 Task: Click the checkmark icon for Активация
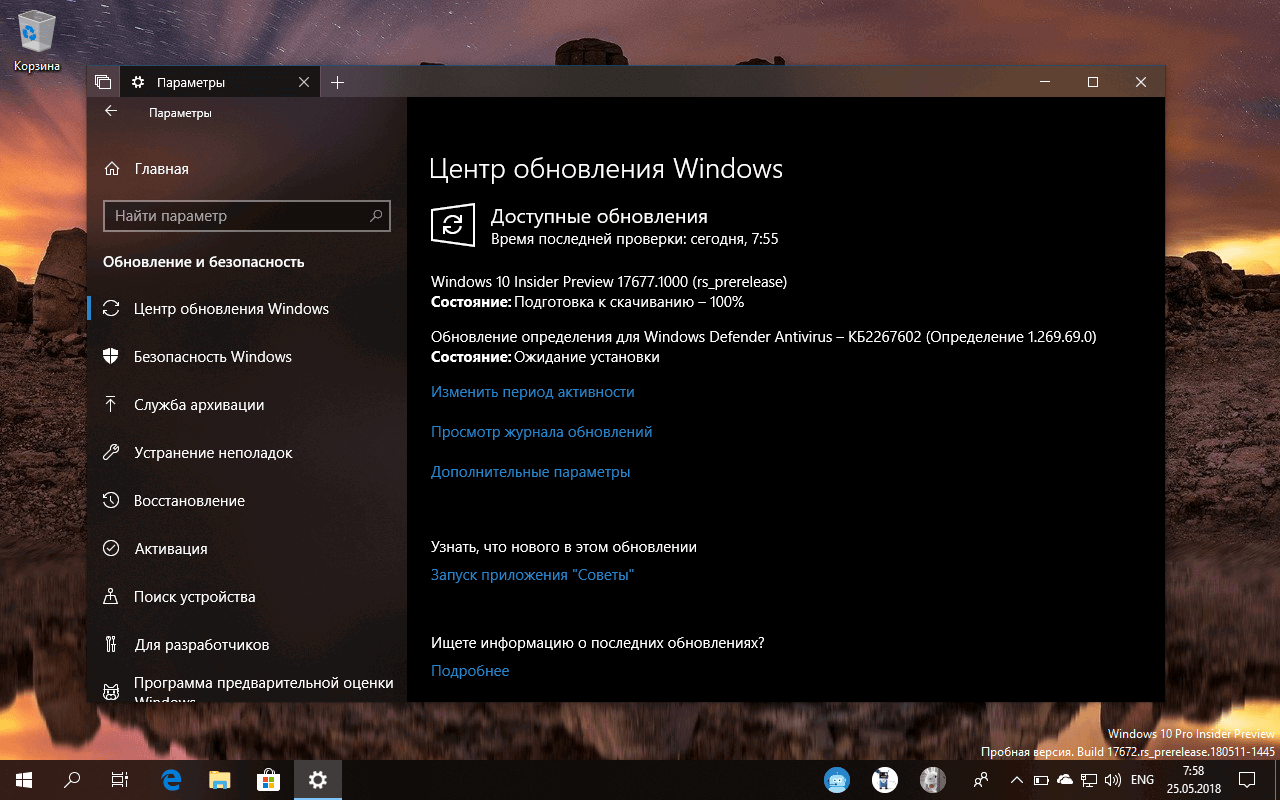(112, 549)
